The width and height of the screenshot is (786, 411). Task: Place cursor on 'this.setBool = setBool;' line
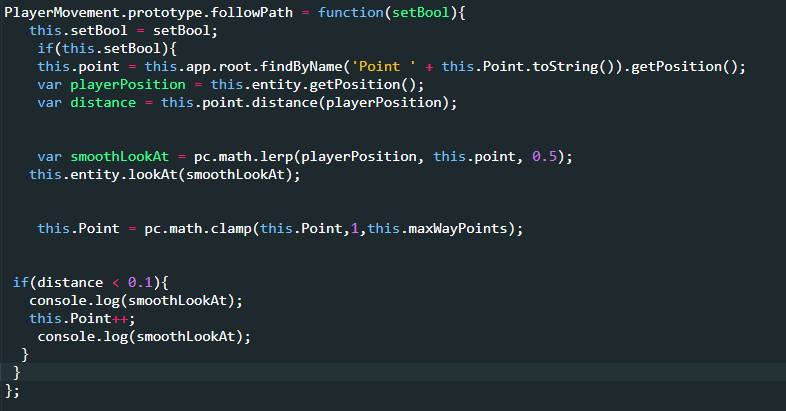[x=123, y=31]
